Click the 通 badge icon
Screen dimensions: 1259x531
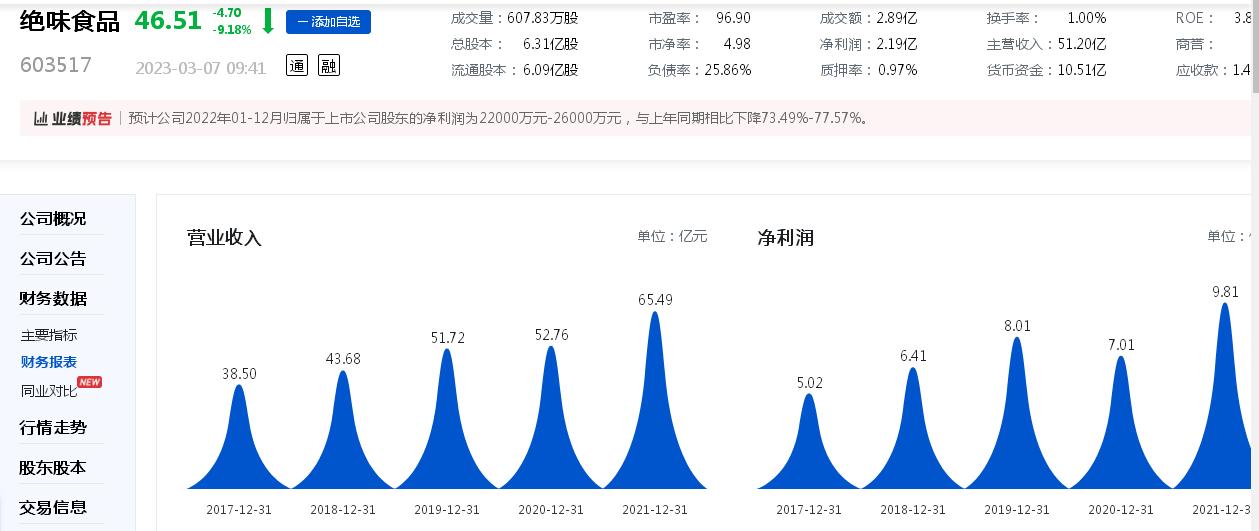296,65
